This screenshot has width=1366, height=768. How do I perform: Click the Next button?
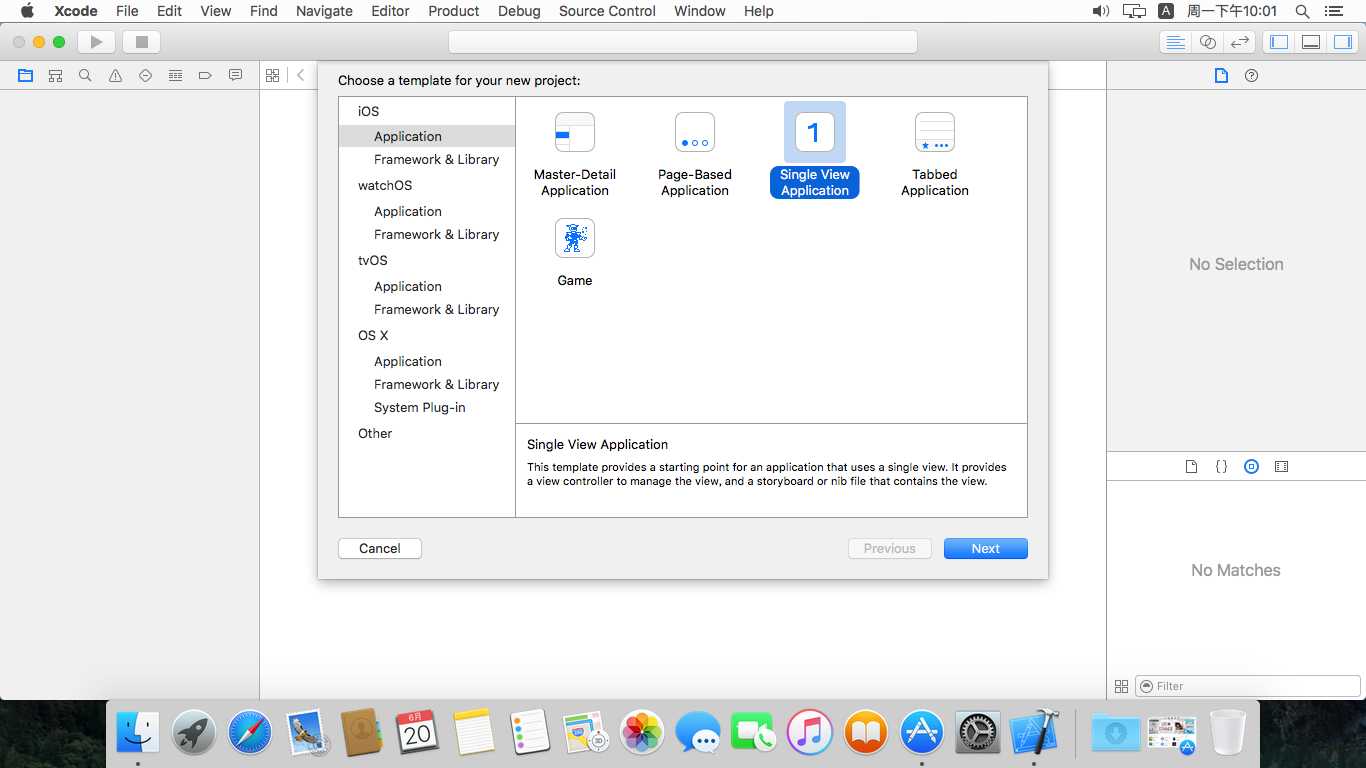pos(986,548)
